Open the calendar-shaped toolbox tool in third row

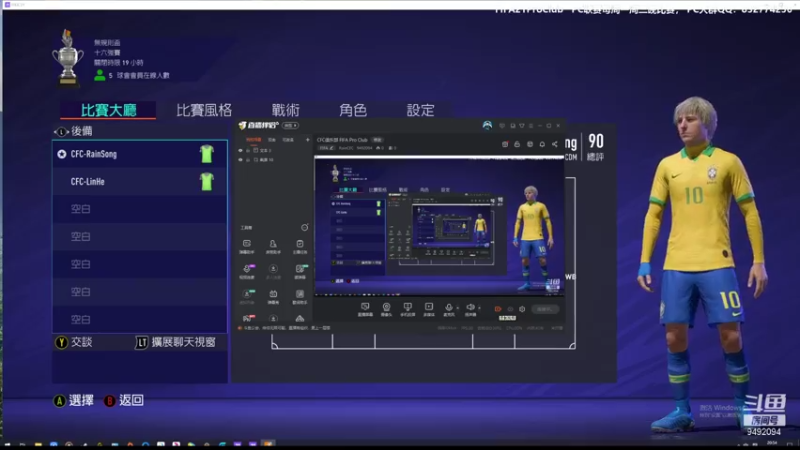click(x=273, y=296)
